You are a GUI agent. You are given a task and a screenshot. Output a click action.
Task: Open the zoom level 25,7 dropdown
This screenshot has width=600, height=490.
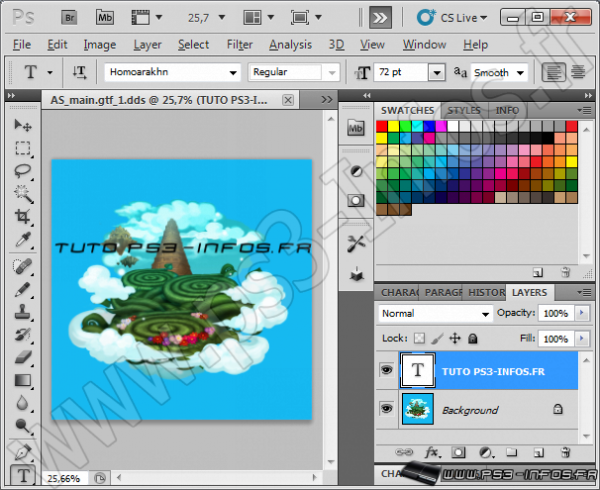(x=222, y=18)
